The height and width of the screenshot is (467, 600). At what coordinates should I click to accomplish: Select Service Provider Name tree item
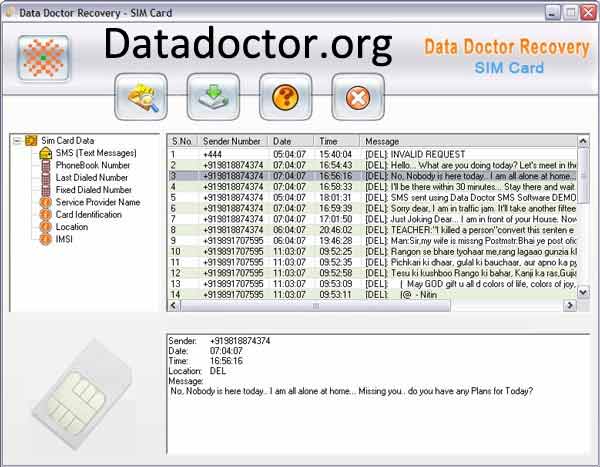click(98, 202)
